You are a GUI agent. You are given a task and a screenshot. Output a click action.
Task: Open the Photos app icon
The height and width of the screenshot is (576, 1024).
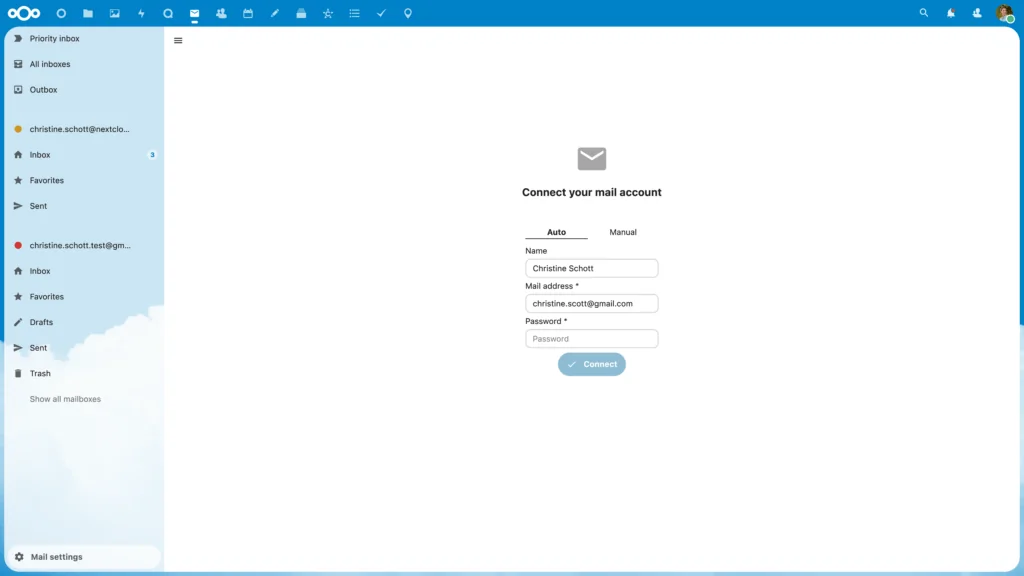point(115,13)
